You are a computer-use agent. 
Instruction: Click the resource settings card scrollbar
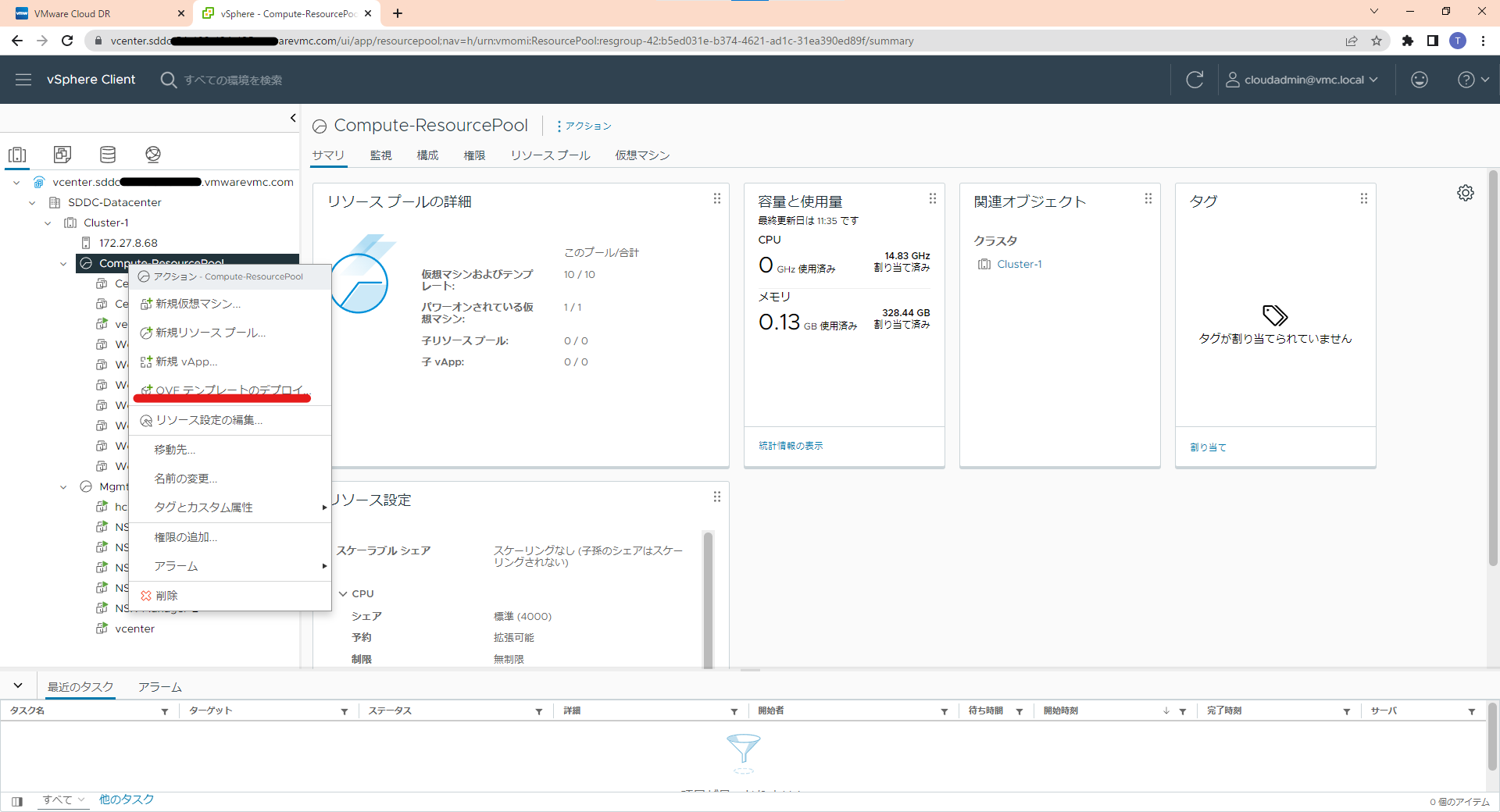click(x=708, y=599)
